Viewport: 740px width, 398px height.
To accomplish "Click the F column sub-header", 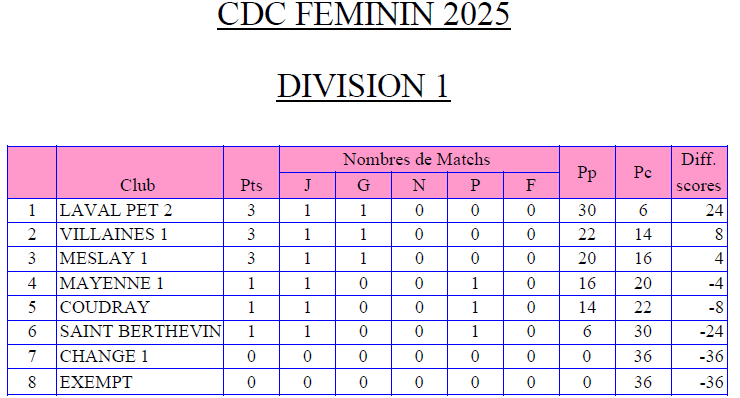I will pos(531,185).
